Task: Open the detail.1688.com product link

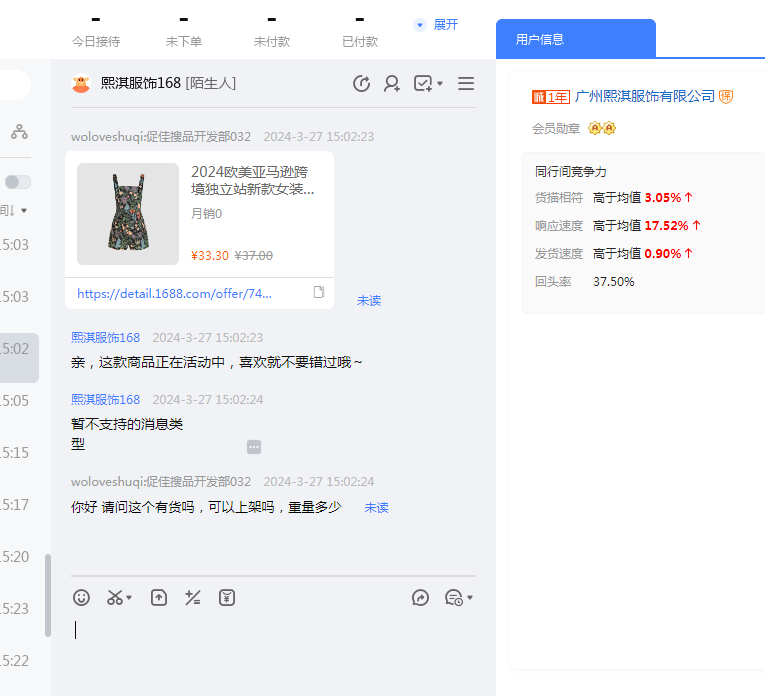Action: click(x=174, y=294)
